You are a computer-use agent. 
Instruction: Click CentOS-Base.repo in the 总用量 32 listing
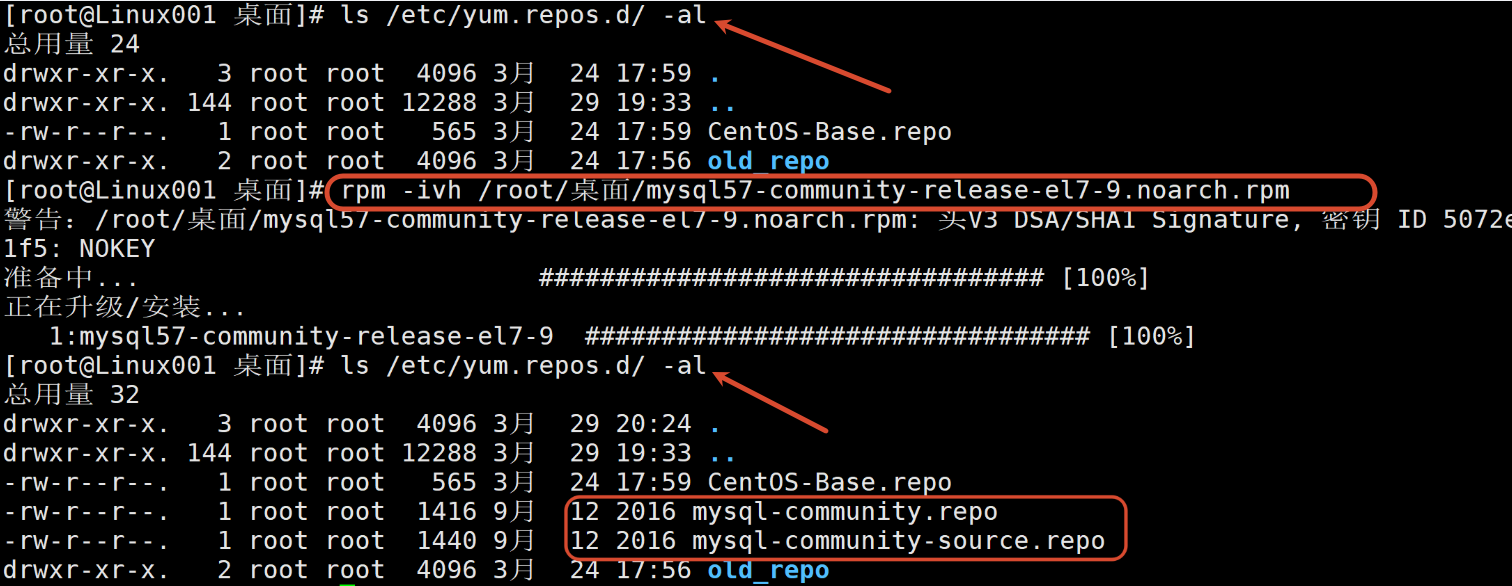[x=830, y=483]
